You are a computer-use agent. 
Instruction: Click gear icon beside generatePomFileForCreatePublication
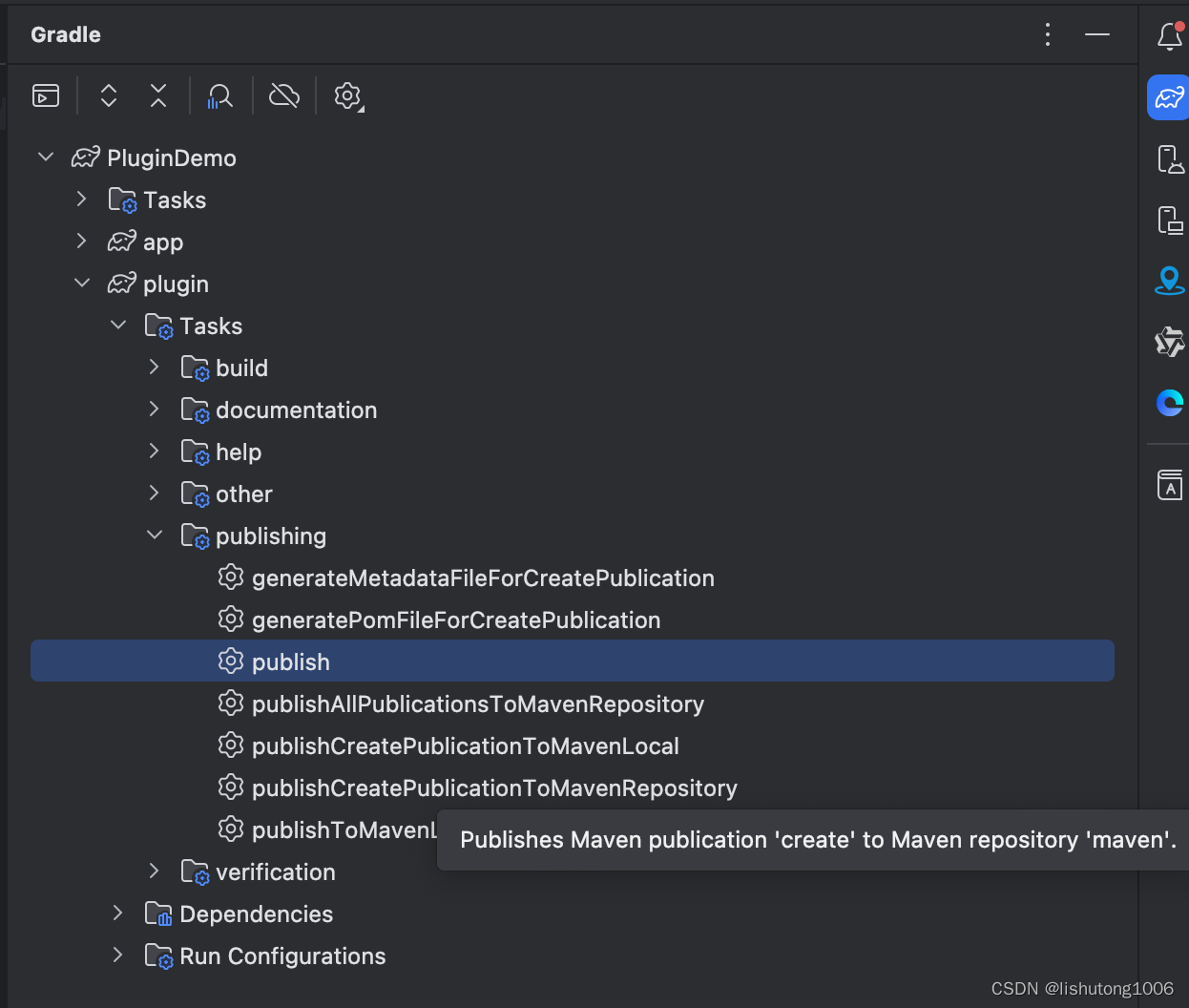[231, 619]
